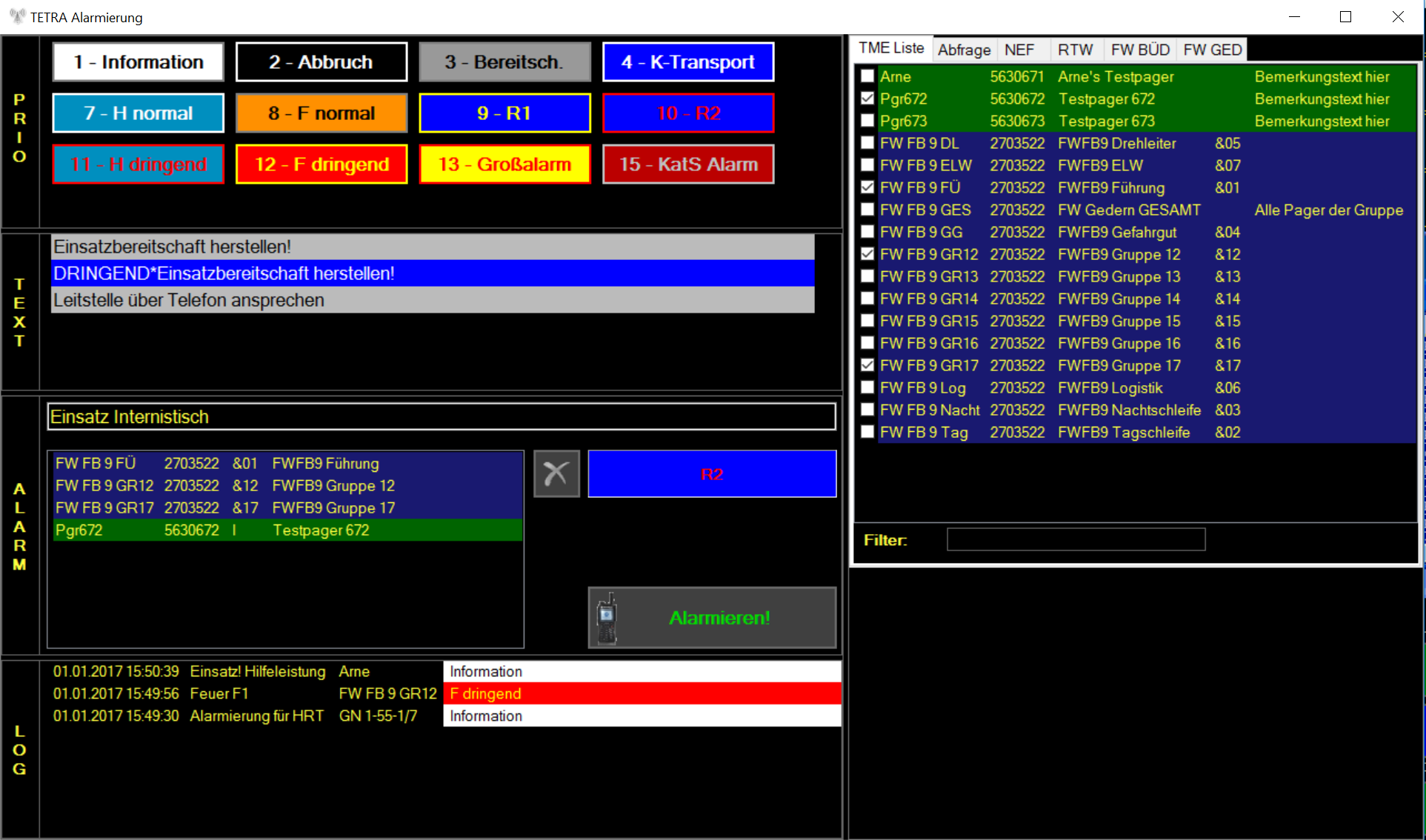Choose priority 1 - Information
Screen dimensions: 1426x840
[139, 62]
